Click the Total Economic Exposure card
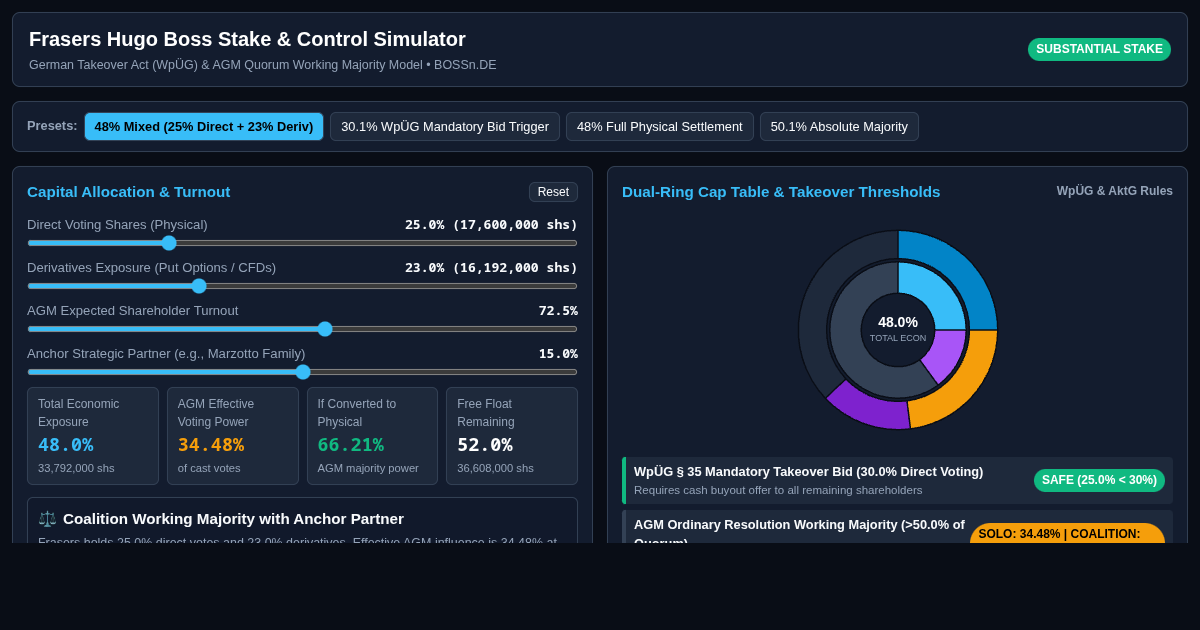 point(93,436)
